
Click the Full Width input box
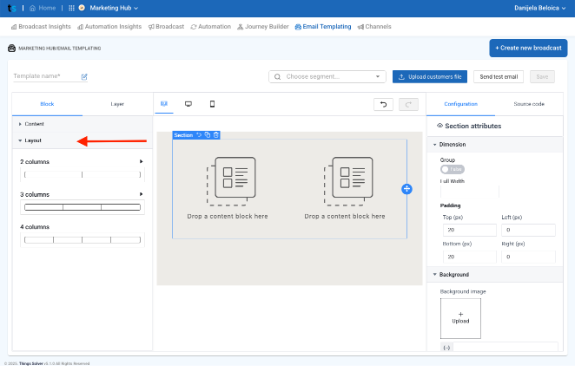[469, 191]
